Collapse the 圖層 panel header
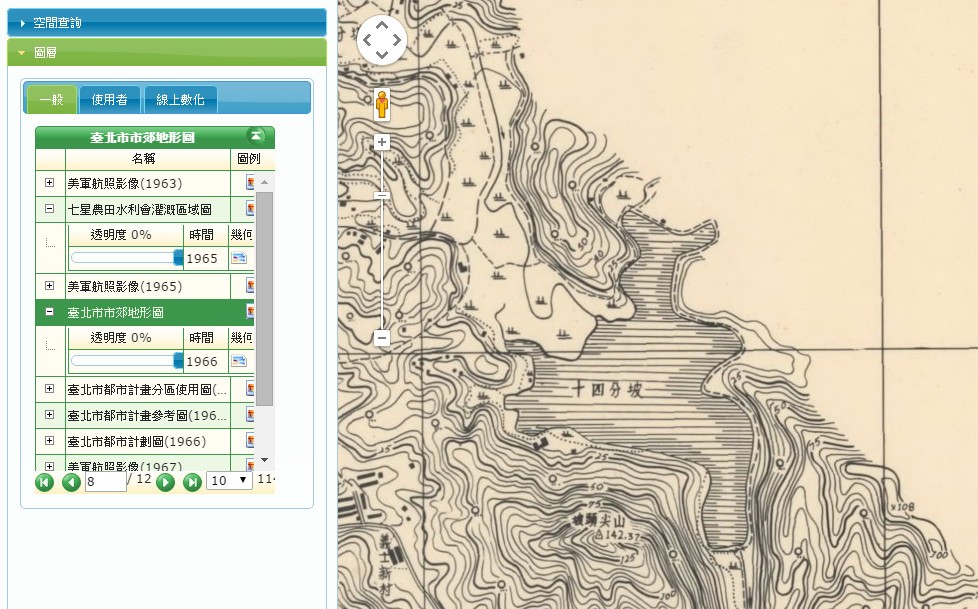Image resolution: width=978 pixels, height=609 pixels. [x=166, y=52]
